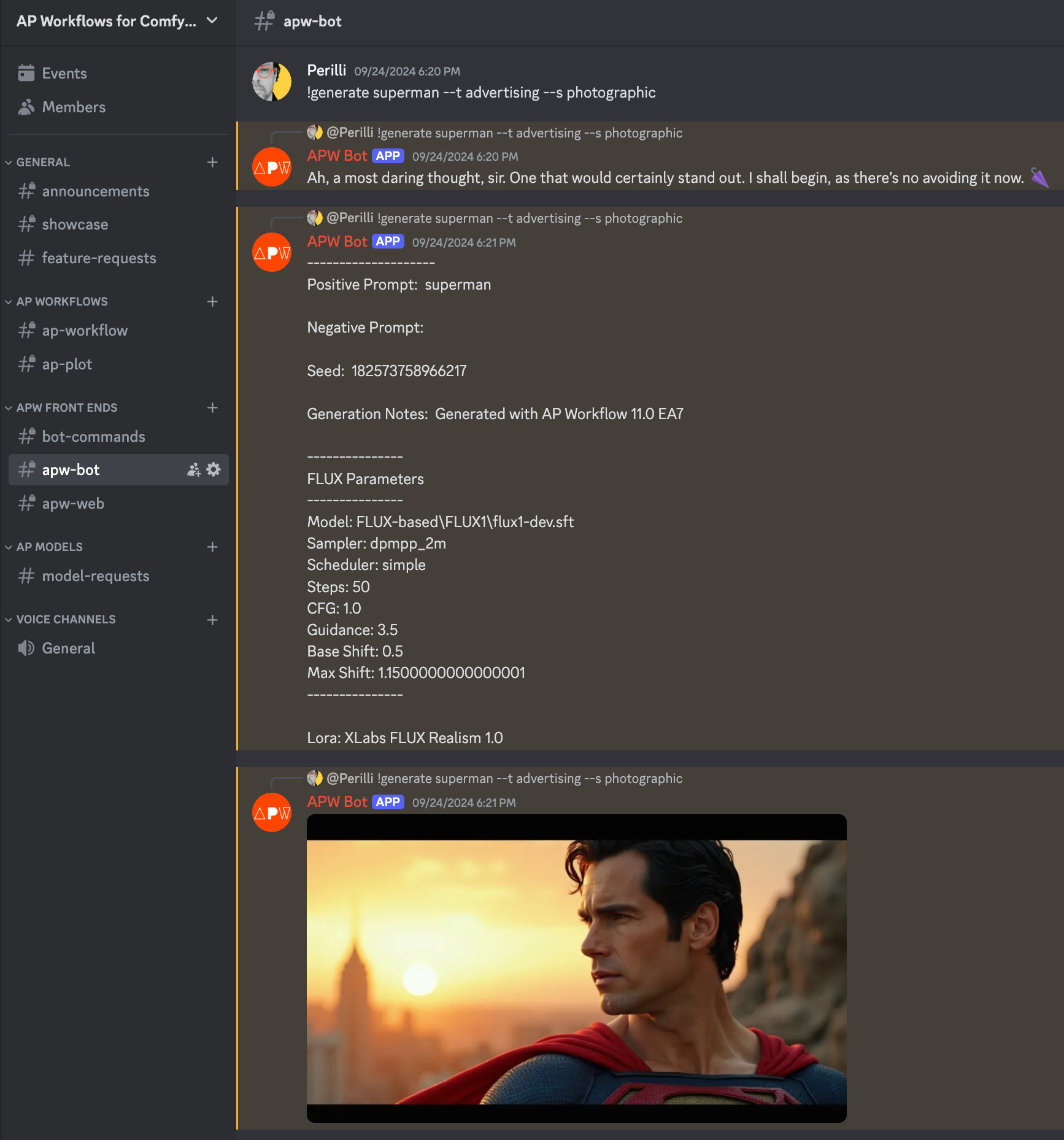Add a channel to APW FRONT ENDS

(212, 407)
